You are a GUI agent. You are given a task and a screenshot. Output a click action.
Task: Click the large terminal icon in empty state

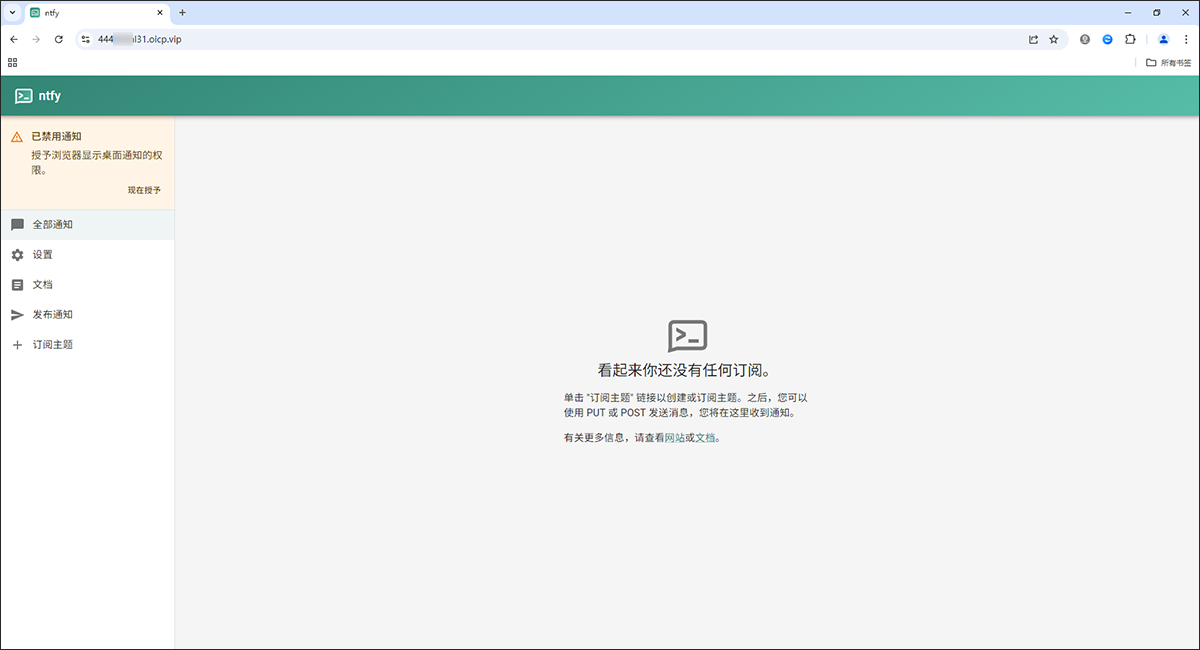687,336
